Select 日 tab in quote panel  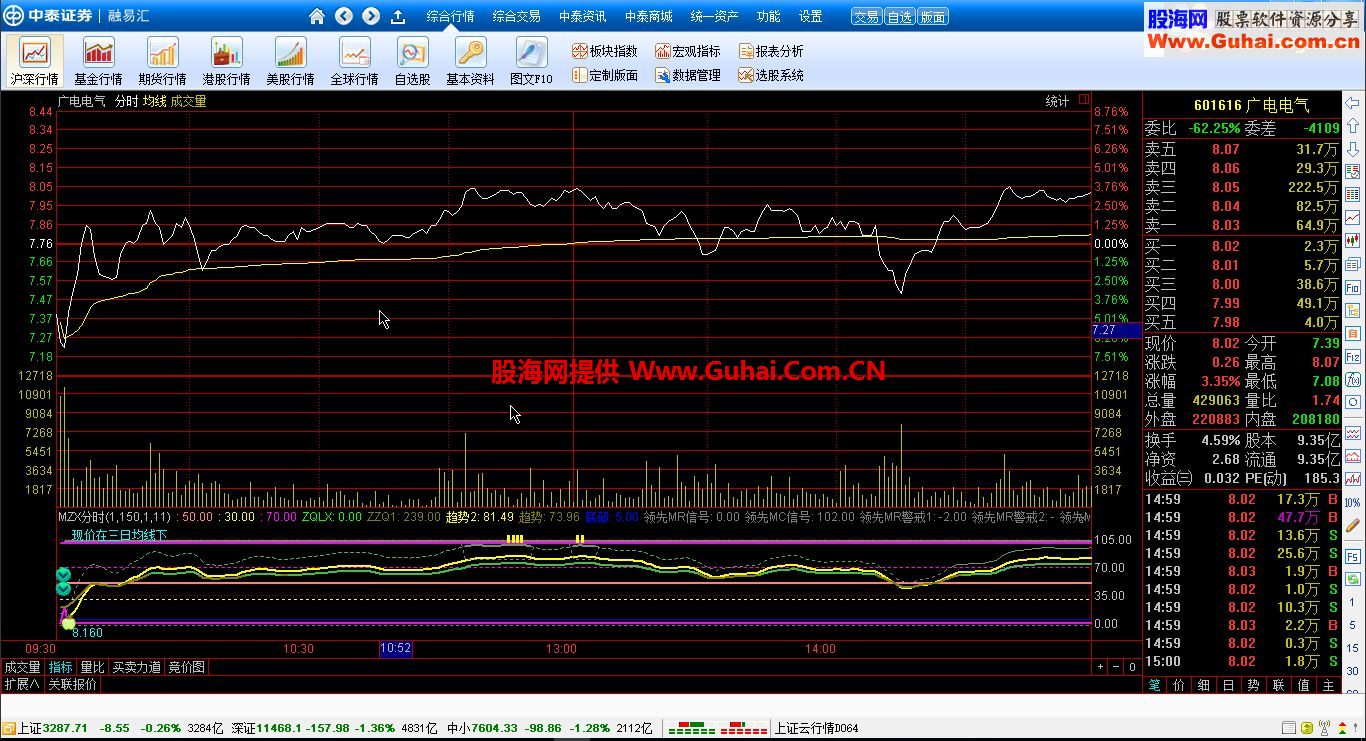(1229, 685)
